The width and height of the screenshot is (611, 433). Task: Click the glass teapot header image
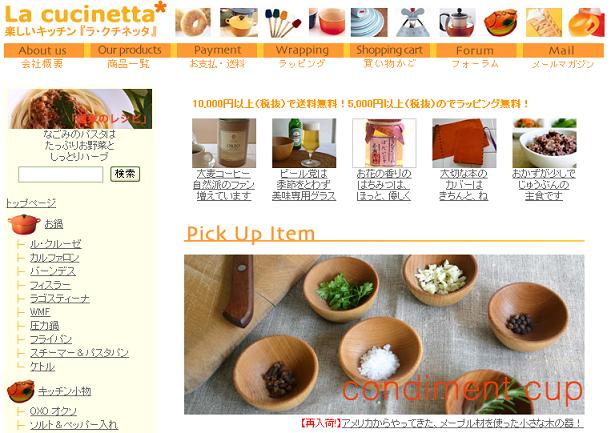coord(457,22)
